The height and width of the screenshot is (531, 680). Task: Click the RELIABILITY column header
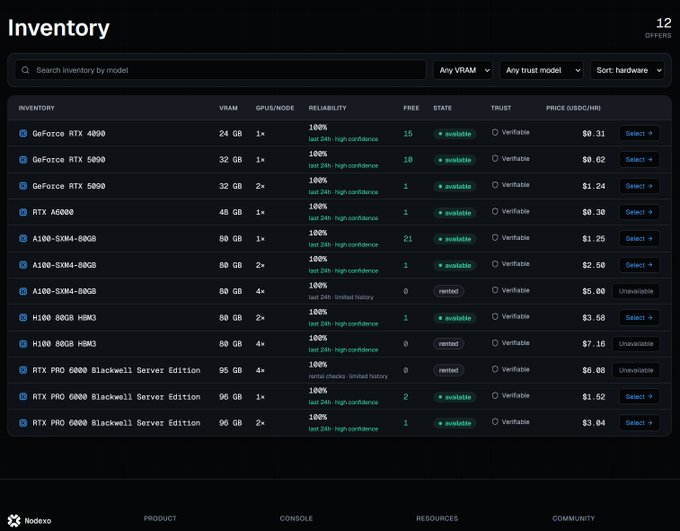coord(327,108)
